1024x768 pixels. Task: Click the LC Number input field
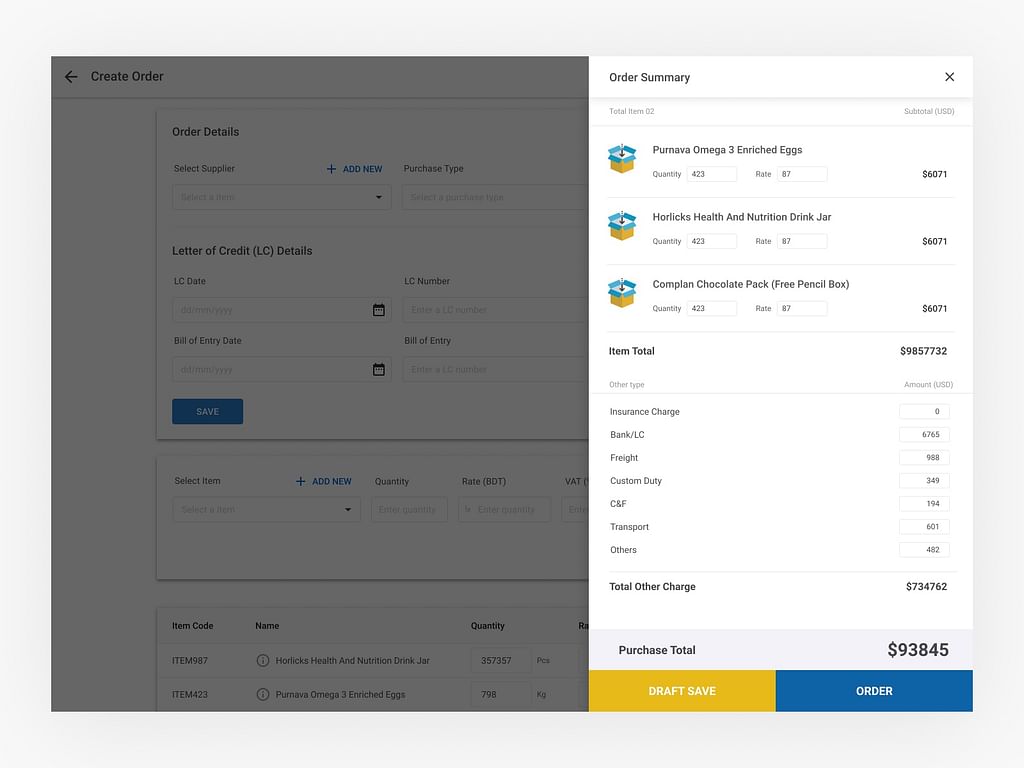point(495,310)
